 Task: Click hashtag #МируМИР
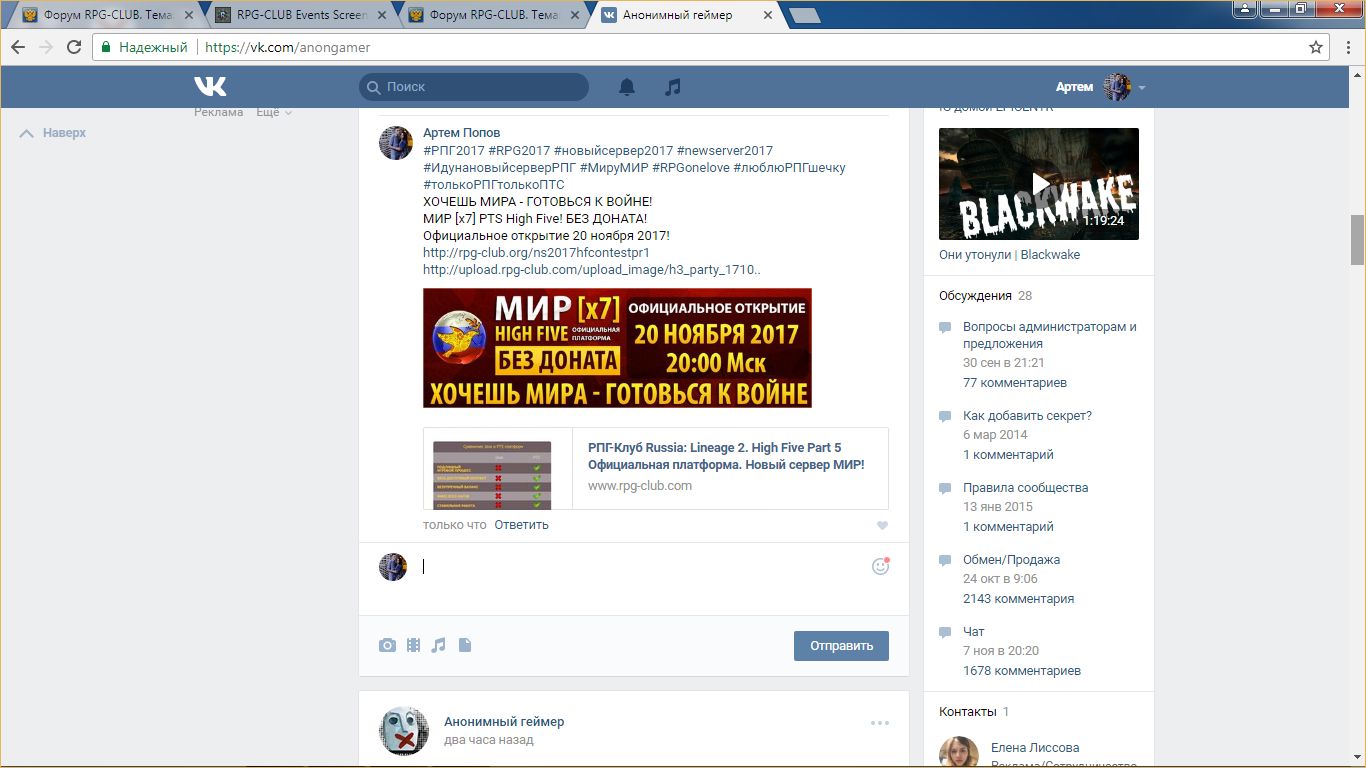614,168
